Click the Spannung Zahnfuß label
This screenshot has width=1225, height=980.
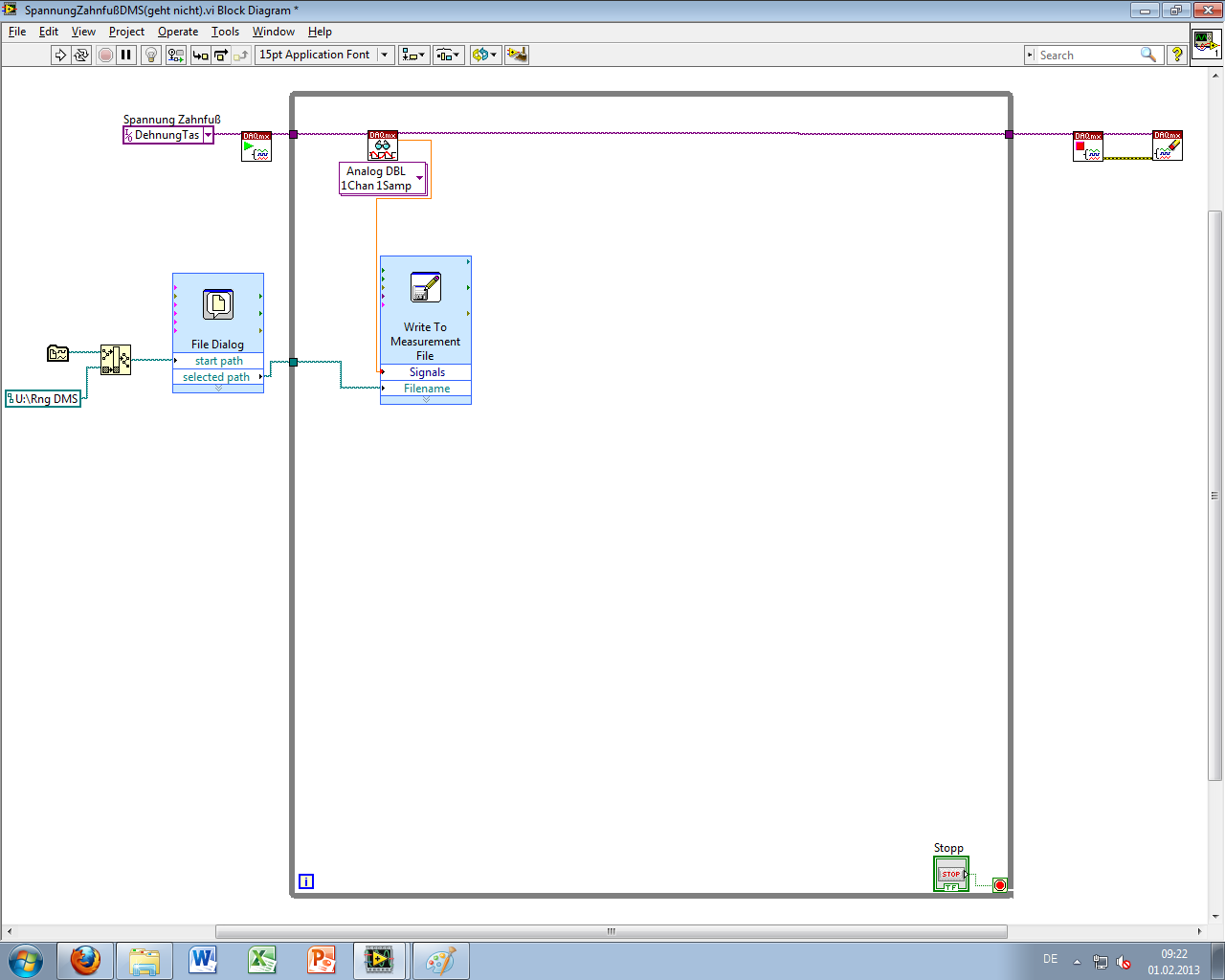172,120
